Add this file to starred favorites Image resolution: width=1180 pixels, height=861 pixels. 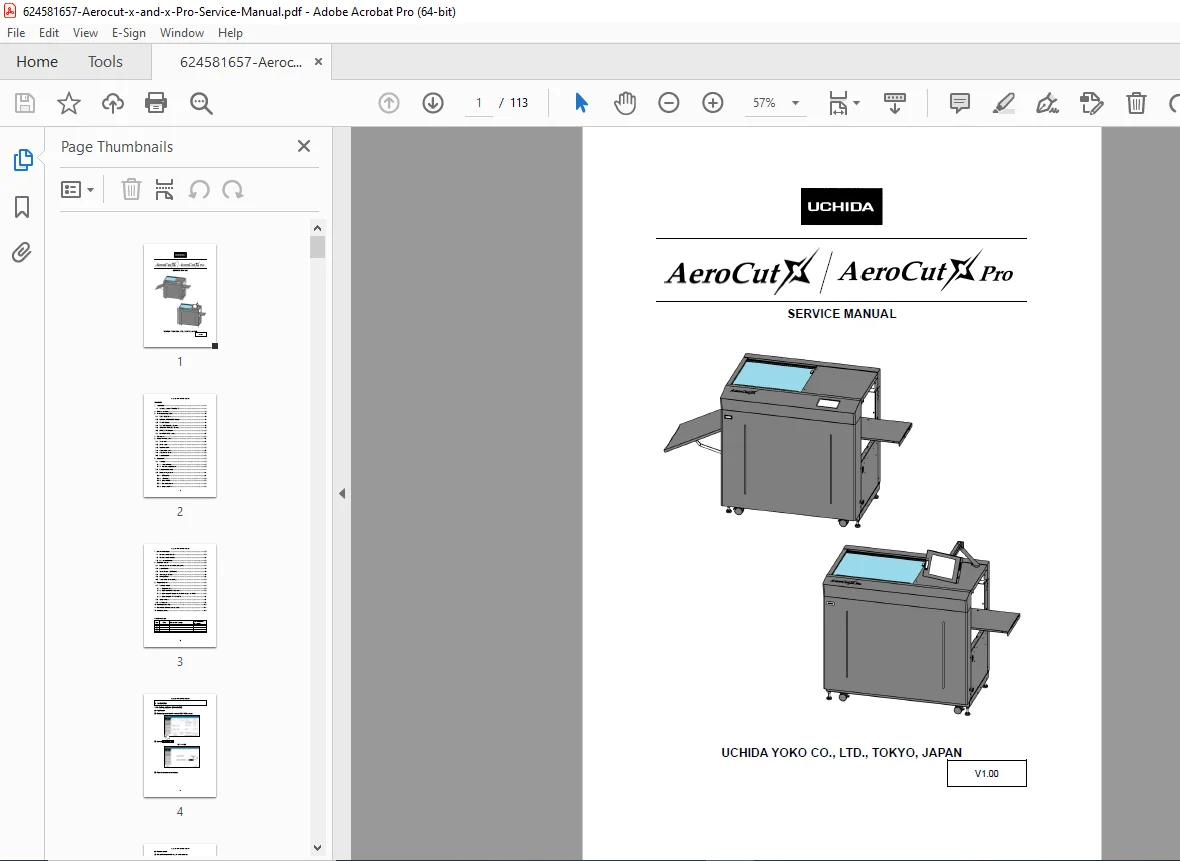pos(68,103)
